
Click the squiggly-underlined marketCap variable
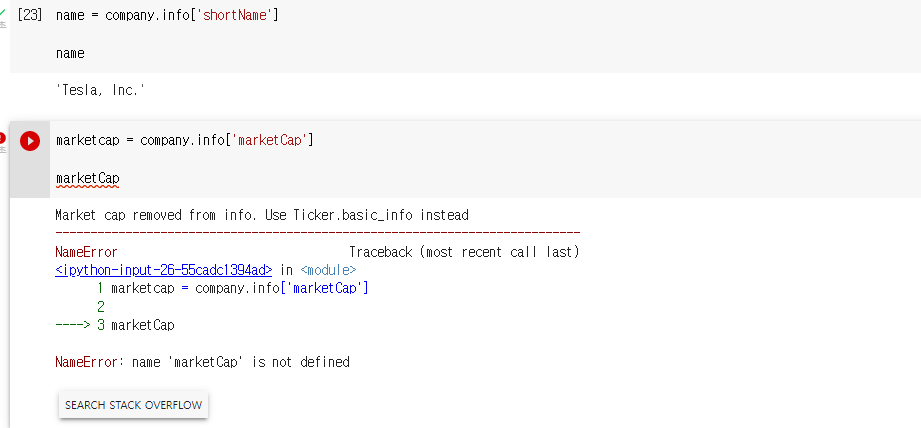[88, 178]
